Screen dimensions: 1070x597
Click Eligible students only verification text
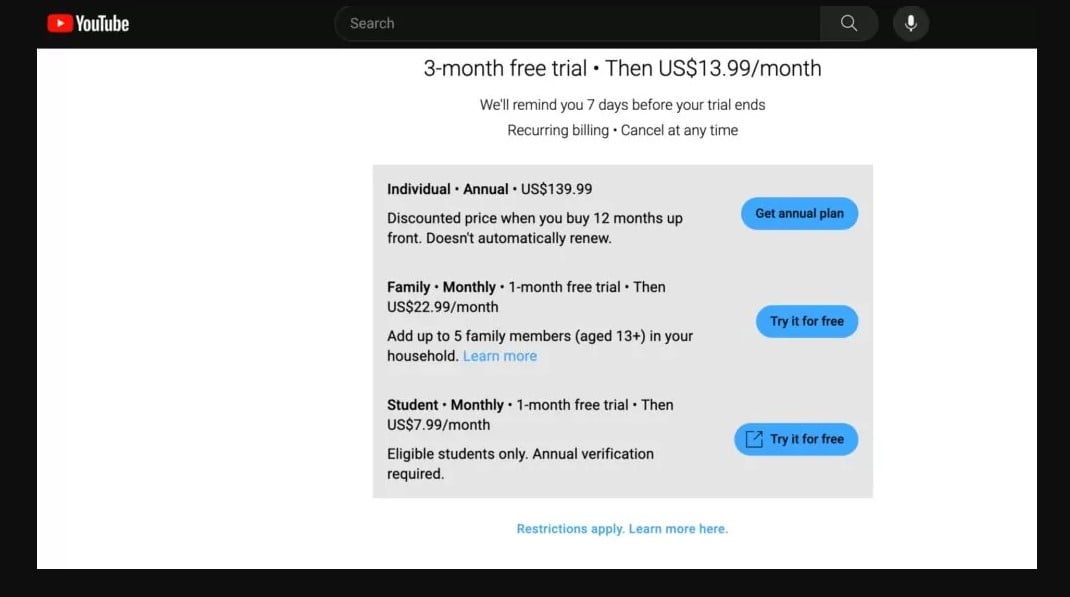point(520,463)
